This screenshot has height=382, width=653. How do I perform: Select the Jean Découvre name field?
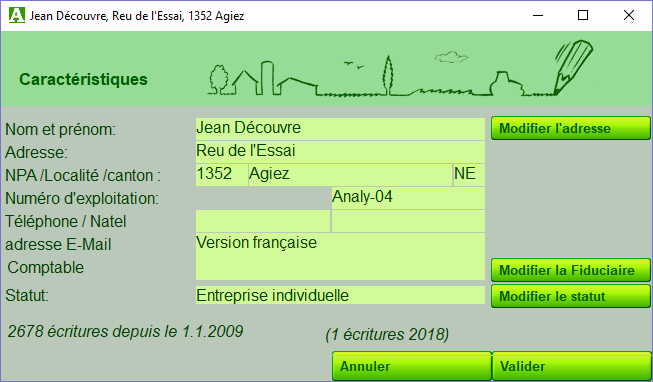click(x=340, y=129)
